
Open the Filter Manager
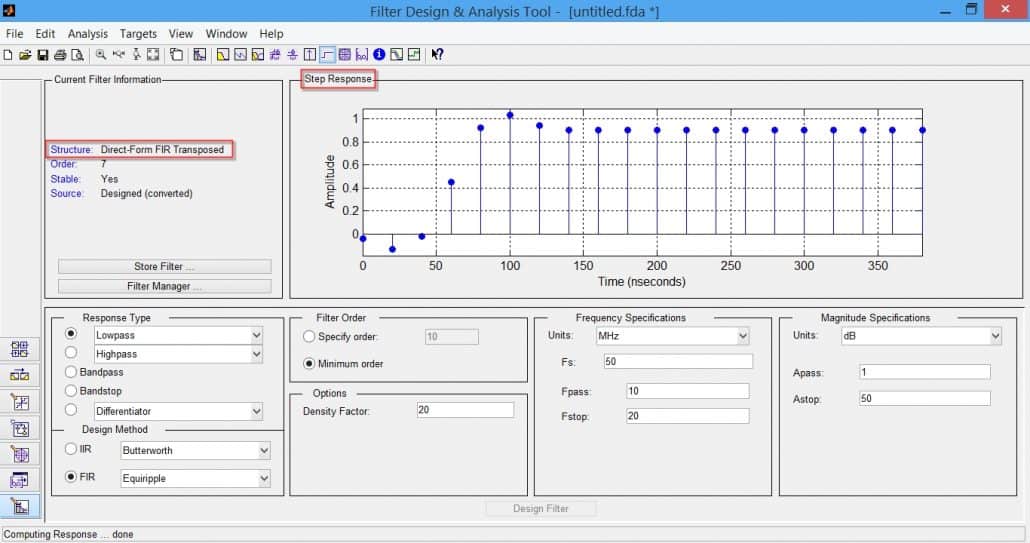(x=164, y=286)
